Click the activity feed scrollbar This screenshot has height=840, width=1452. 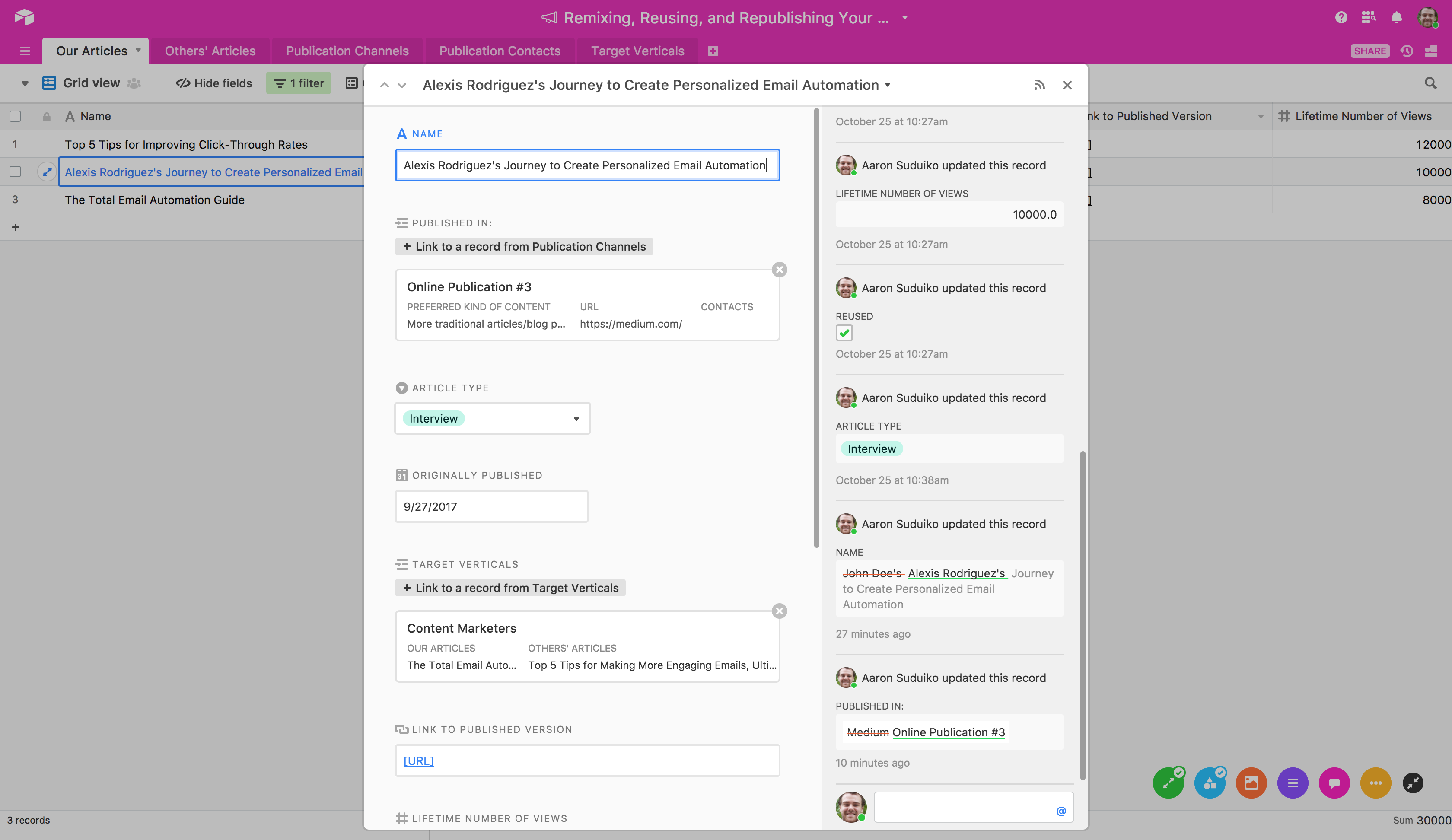(x=1083, y=615)
